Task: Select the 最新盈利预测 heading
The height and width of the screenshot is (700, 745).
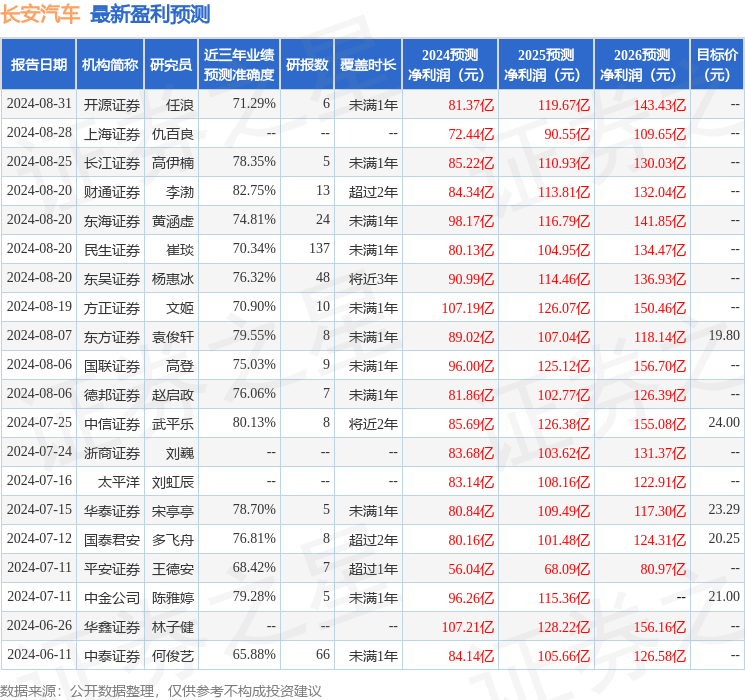Action: pyautogui.click(x=150, y=14)
